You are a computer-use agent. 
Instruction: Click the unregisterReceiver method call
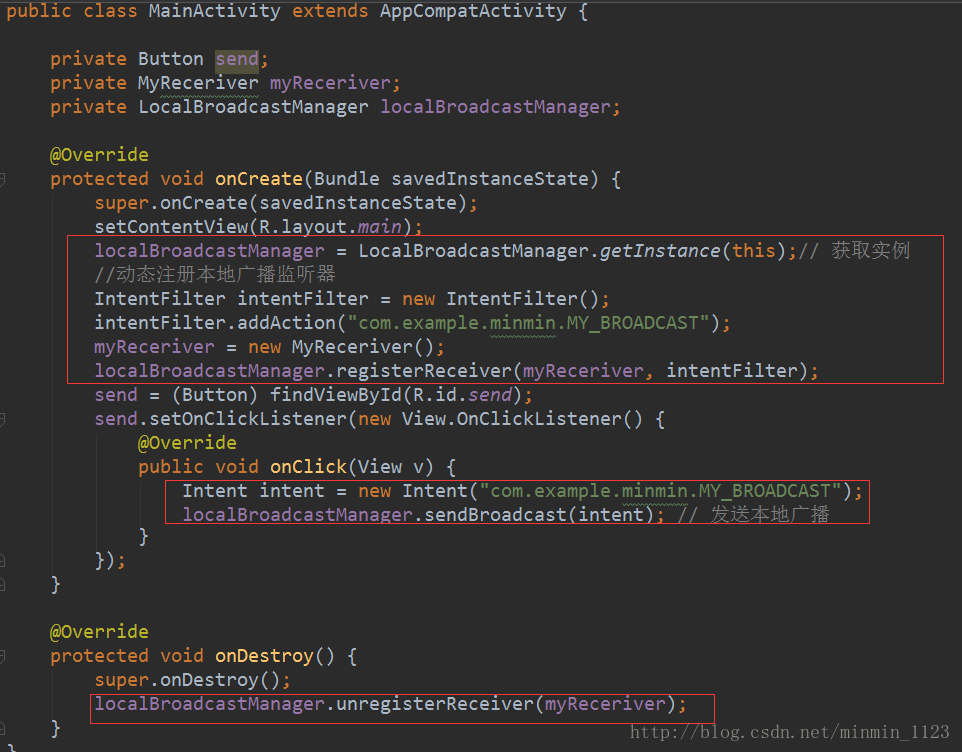(x=435, y=704)
